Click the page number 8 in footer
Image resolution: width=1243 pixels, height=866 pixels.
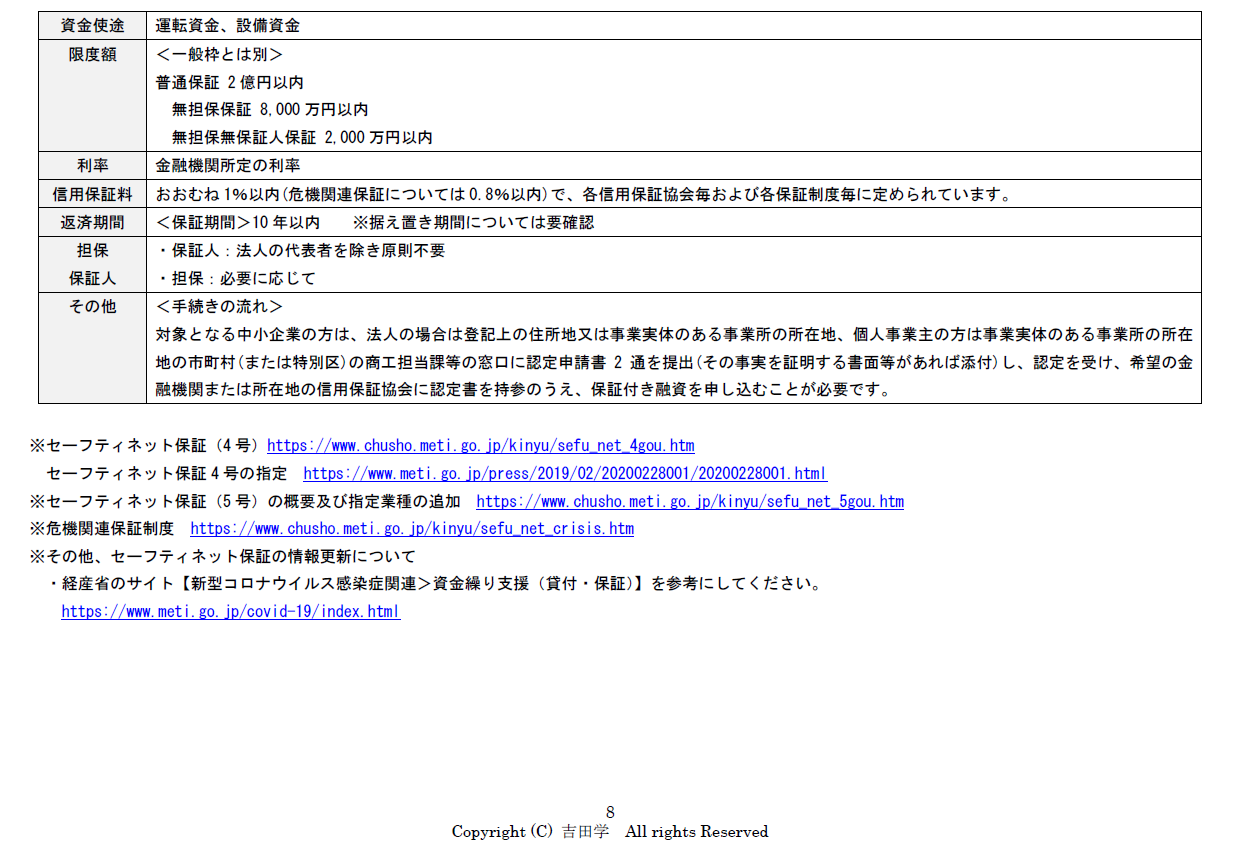610,812
